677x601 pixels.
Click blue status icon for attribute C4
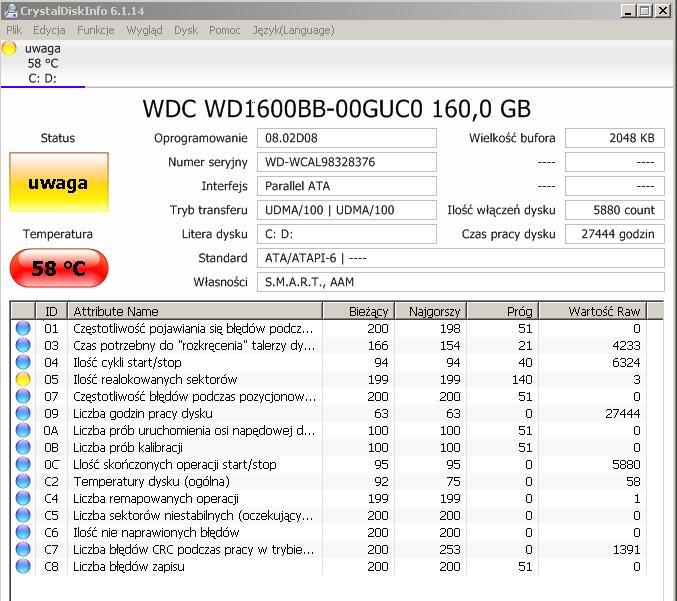(x=23, y=498)
